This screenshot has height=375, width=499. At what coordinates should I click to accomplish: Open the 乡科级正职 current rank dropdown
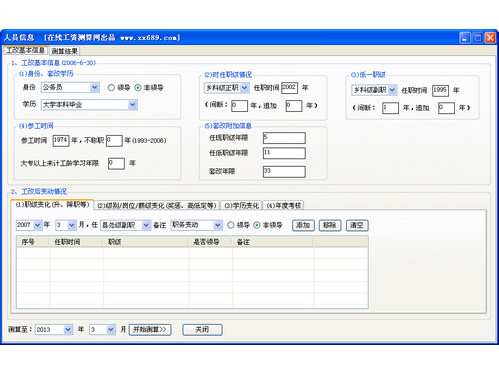point(226,88)
